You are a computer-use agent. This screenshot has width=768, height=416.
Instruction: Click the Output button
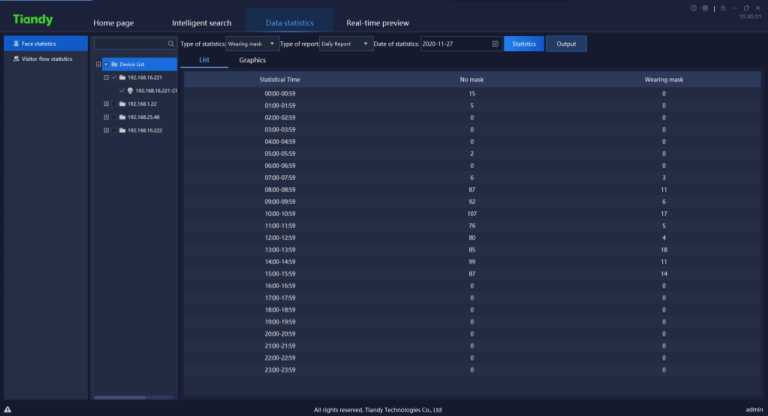point(566,44)
